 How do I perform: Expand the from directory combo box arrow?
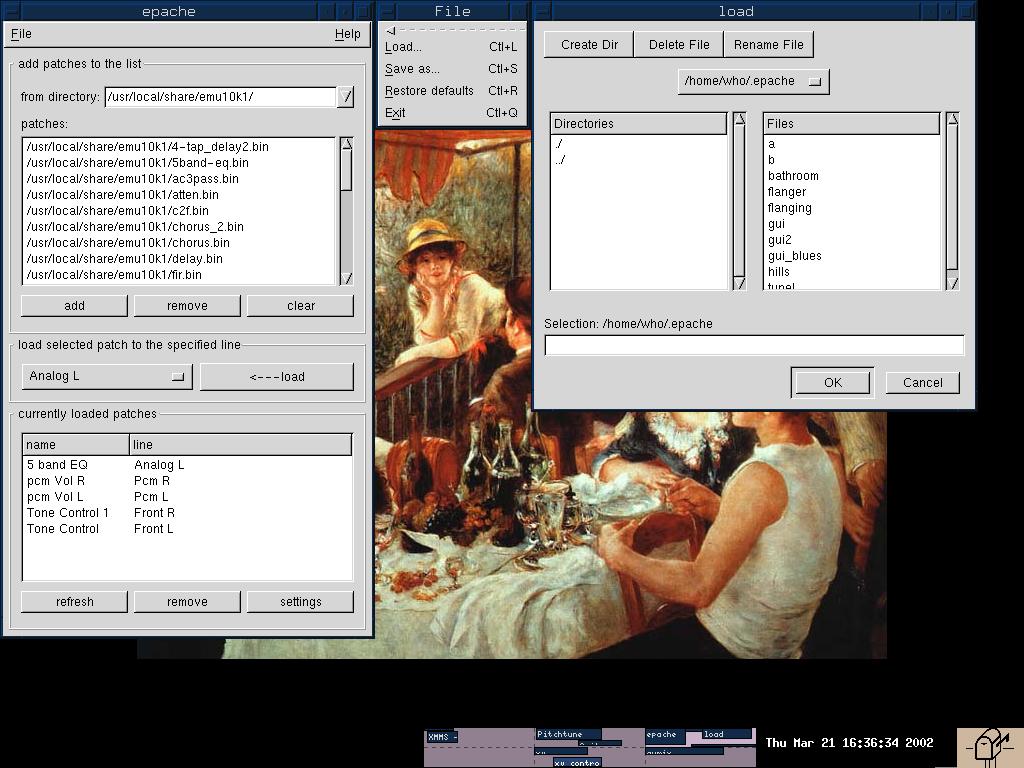pyautogui.click(x=345, y=97)
